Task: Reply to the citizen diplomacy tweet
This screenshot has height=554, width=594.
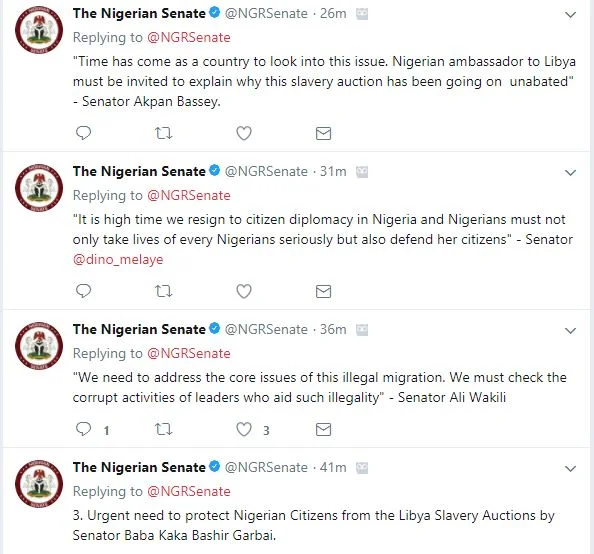Action: coord(83,291)
